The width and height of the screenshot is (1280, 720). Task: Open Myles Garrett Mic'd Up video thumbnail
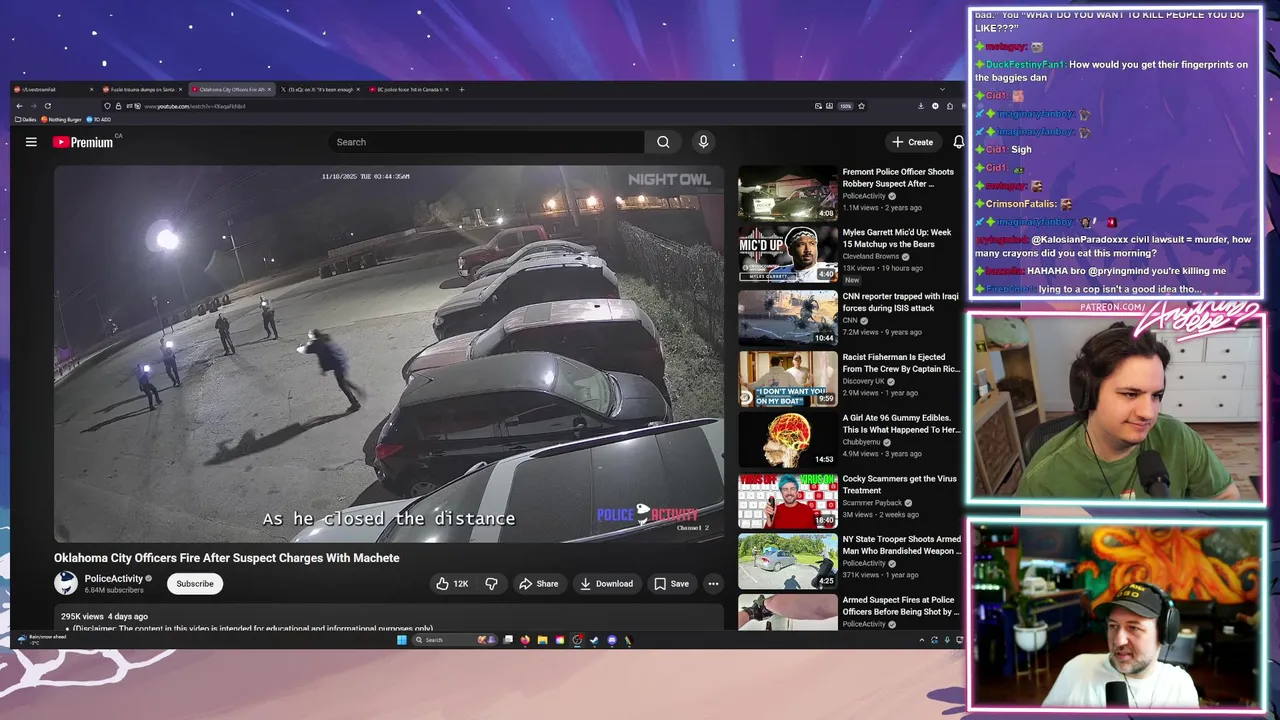pyautogui.click(x=788, y=254)
